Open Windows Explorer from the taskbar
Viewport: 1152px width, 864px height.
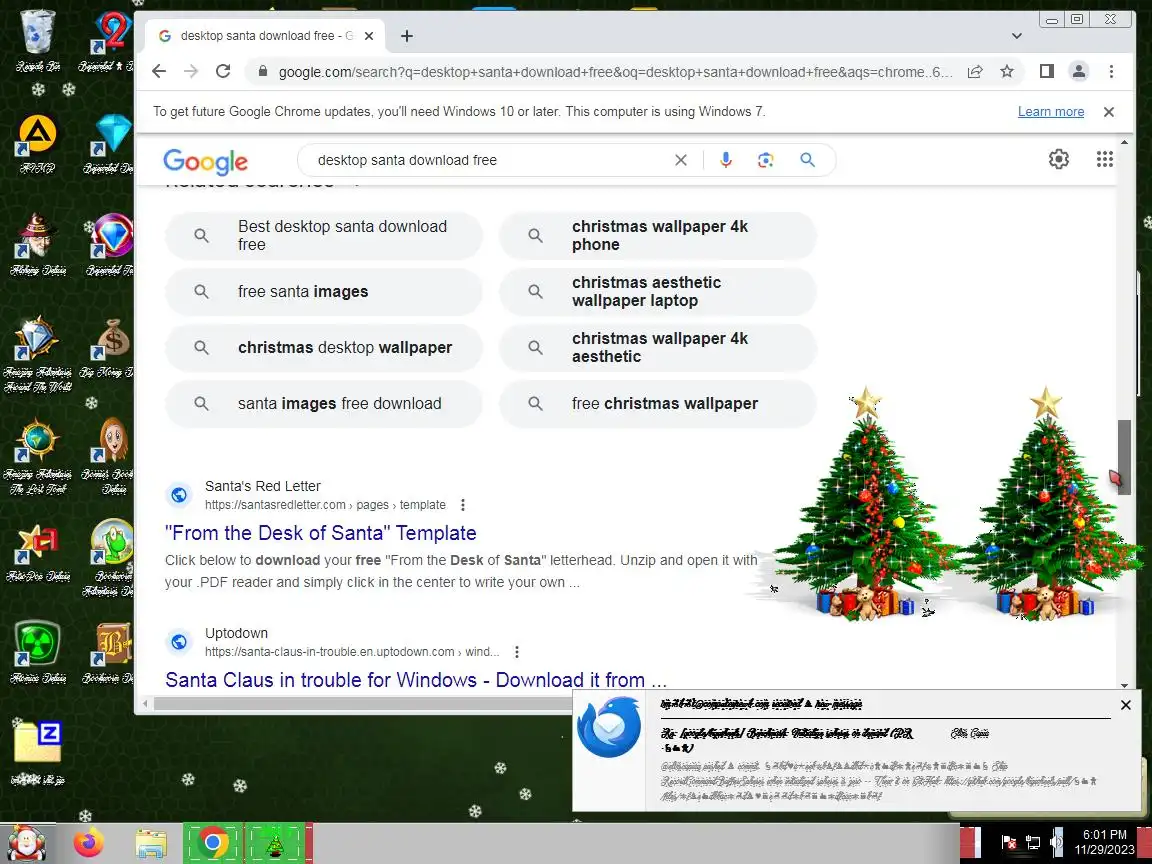(x=151, y=843)
